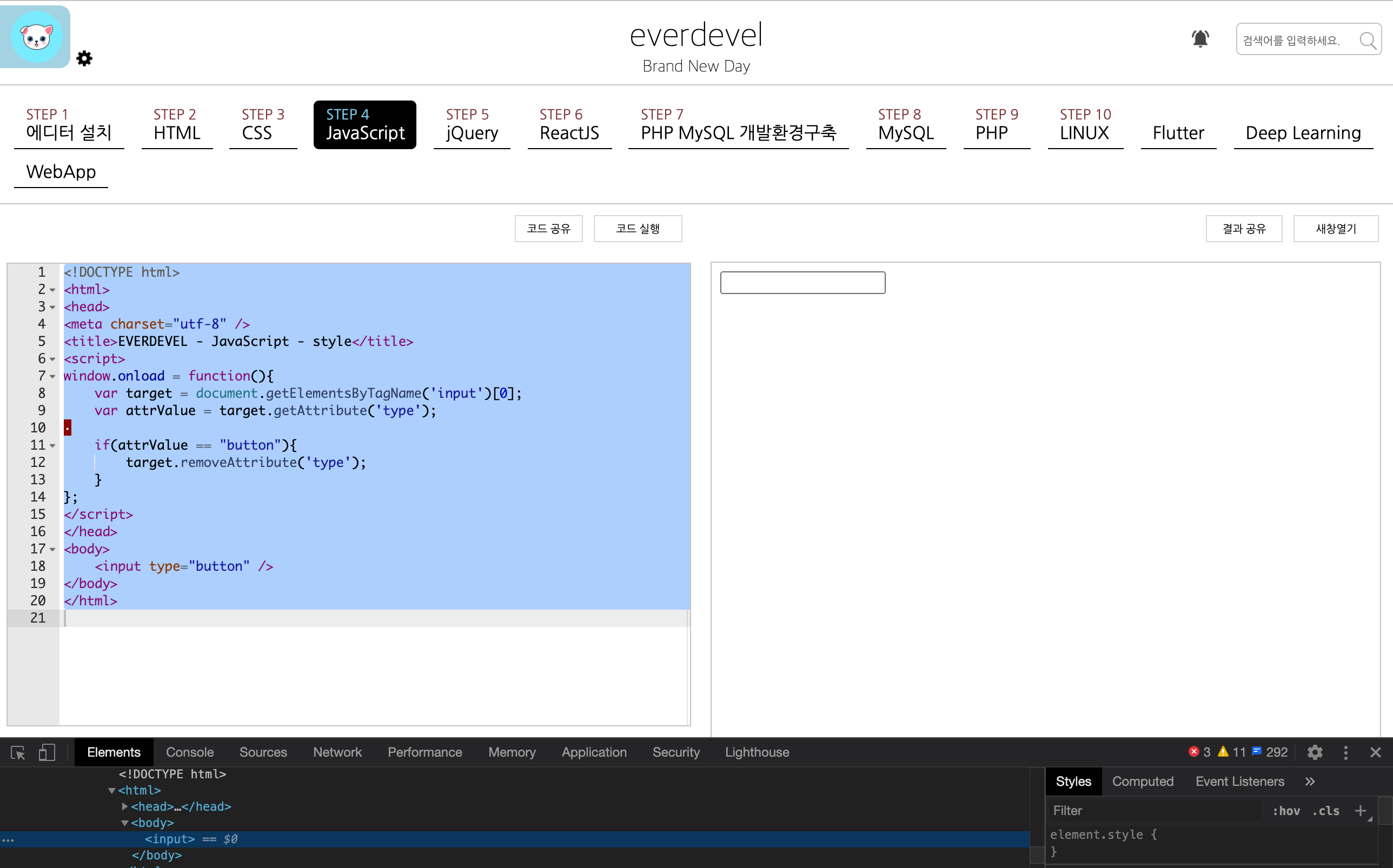The width and height of the screenshot is (1393, 868).
Task: Toggle DevTools device toolbar icon
Action: click(x=47, y=753)
